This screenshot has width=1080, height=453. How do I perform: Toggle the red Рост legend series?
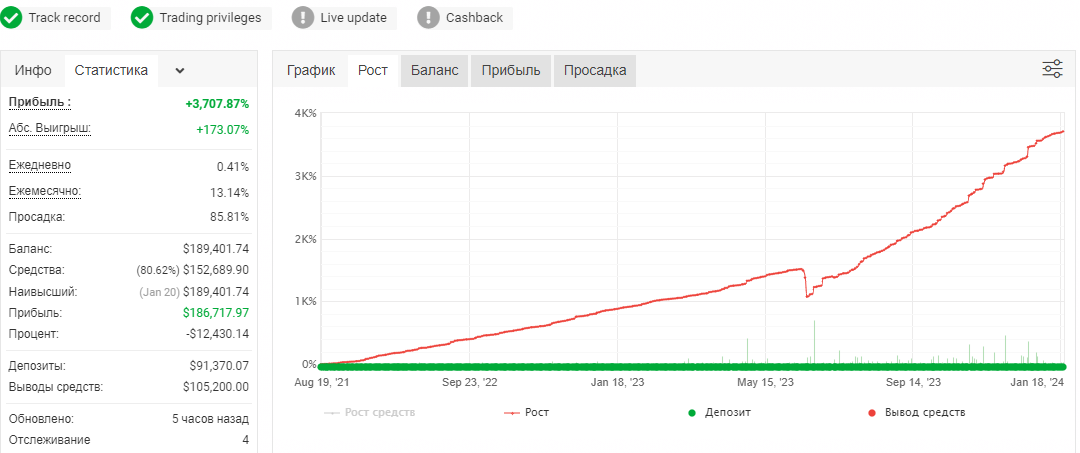(526, 412)
